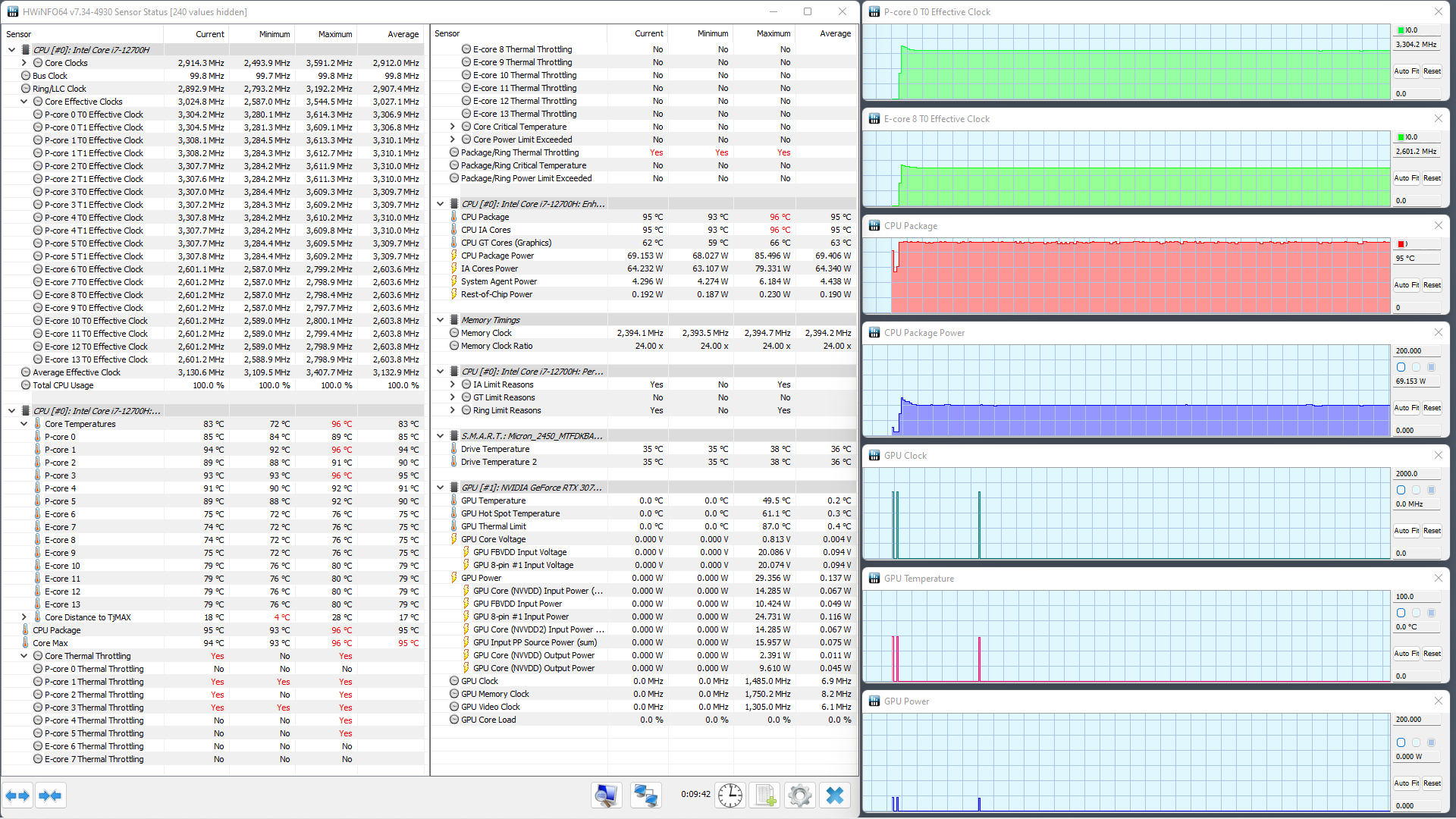Click the shrink columns inward arrows icon
Screen dimensions: 1456x819
pos(50,795)
